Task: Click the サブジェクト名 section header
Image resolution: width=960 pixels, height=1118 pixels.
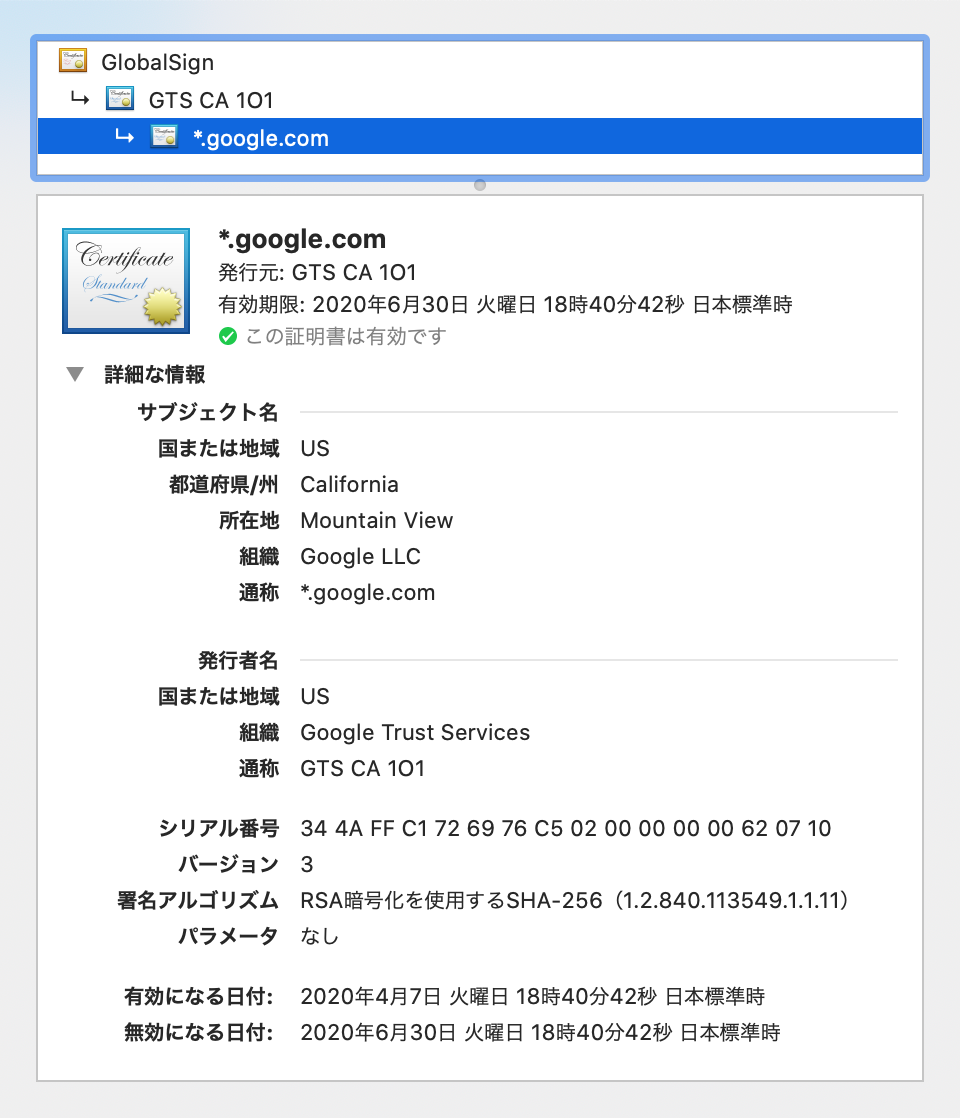Action: 208,412
